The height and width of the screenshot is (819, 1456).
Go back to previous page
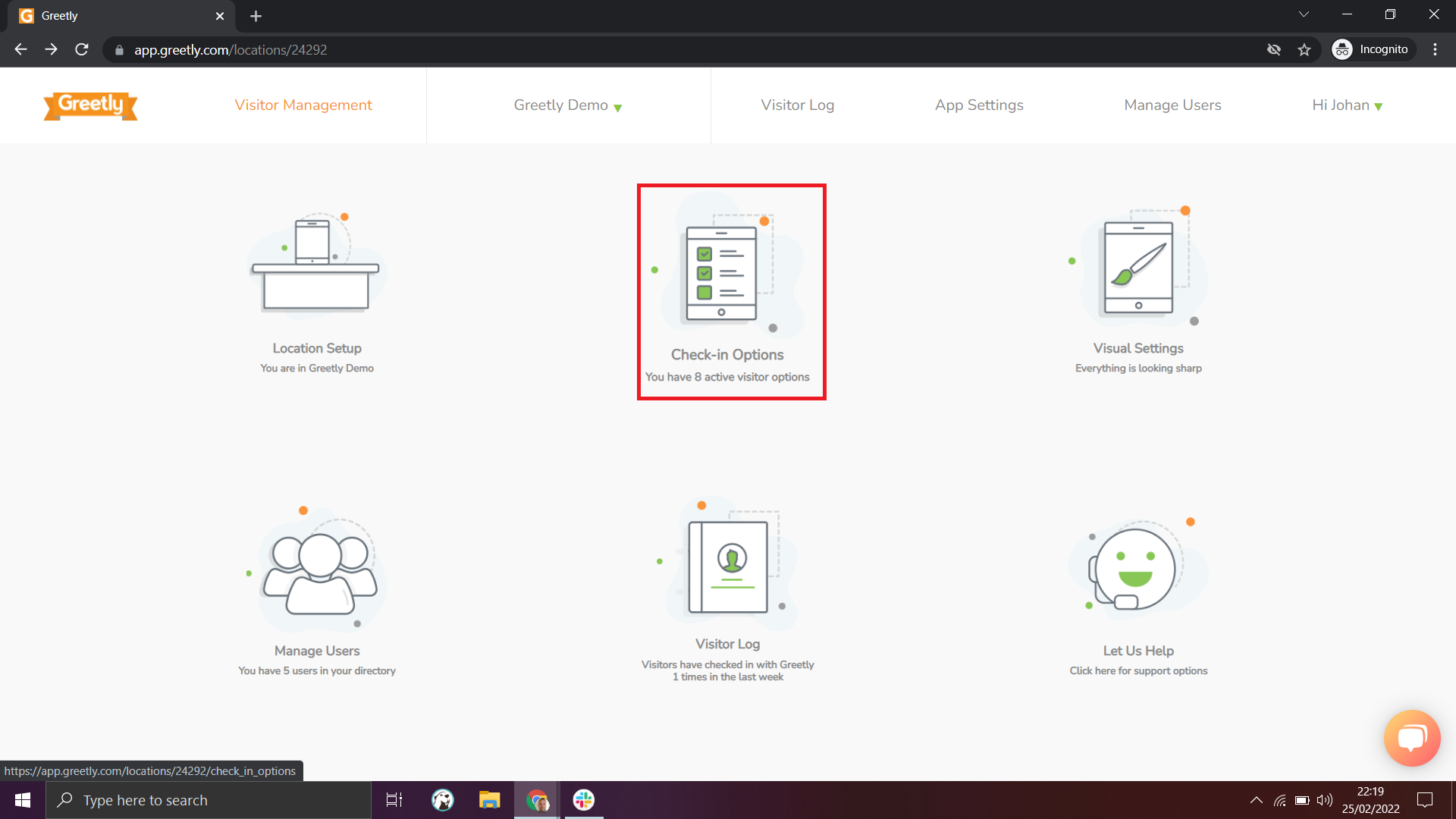(20, 49)
